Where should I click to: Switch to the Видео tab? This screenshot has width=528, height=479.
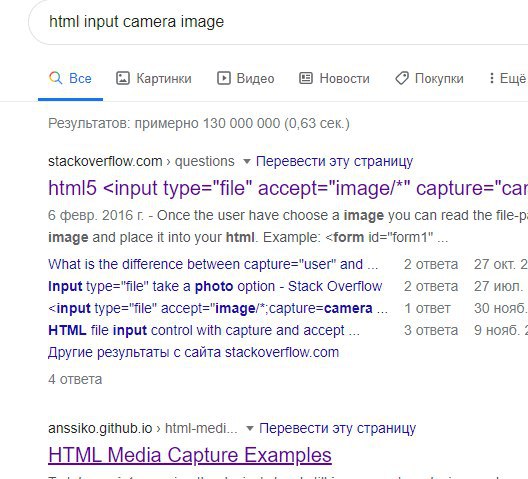245,78
